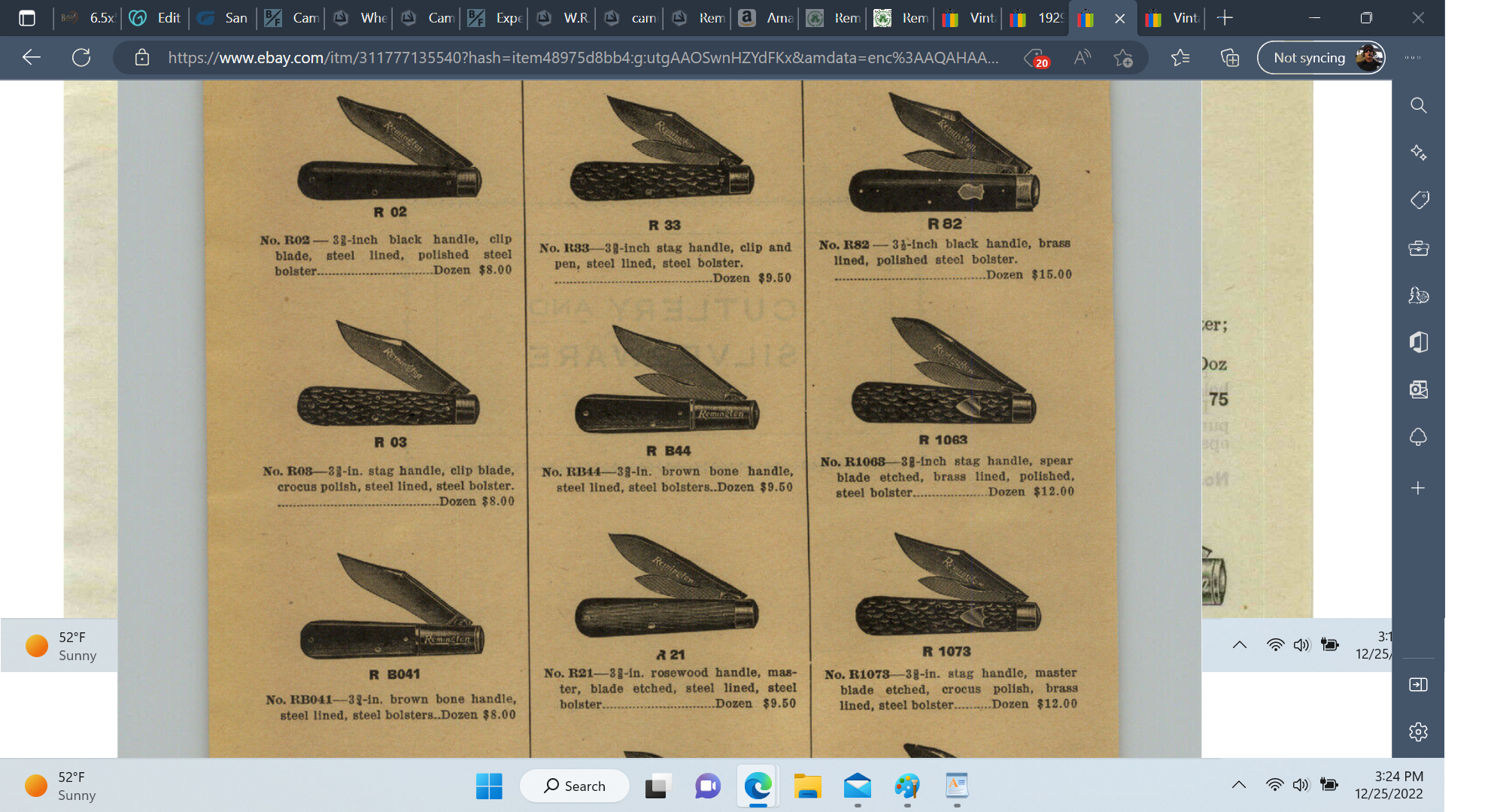Screen dimensions: 1485x812
Task: Open Outlook icon in sidebar
Action: pyautogui.click(x=1418, y=389)
